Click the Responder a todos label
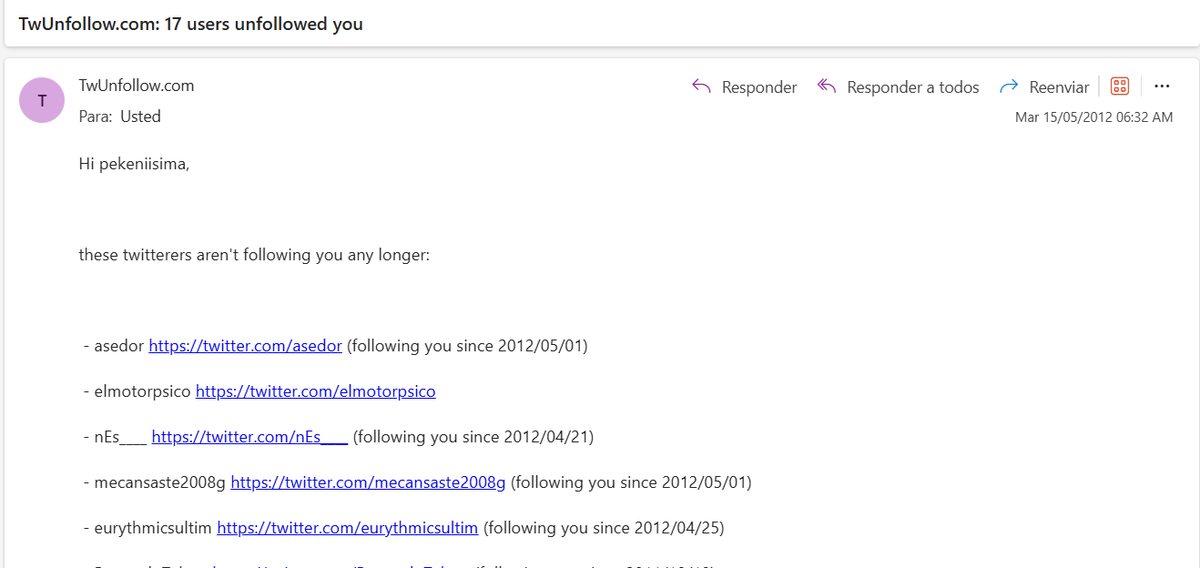Image resolution: width=1200 pixels, height=568 pixels. coord(913,87)
